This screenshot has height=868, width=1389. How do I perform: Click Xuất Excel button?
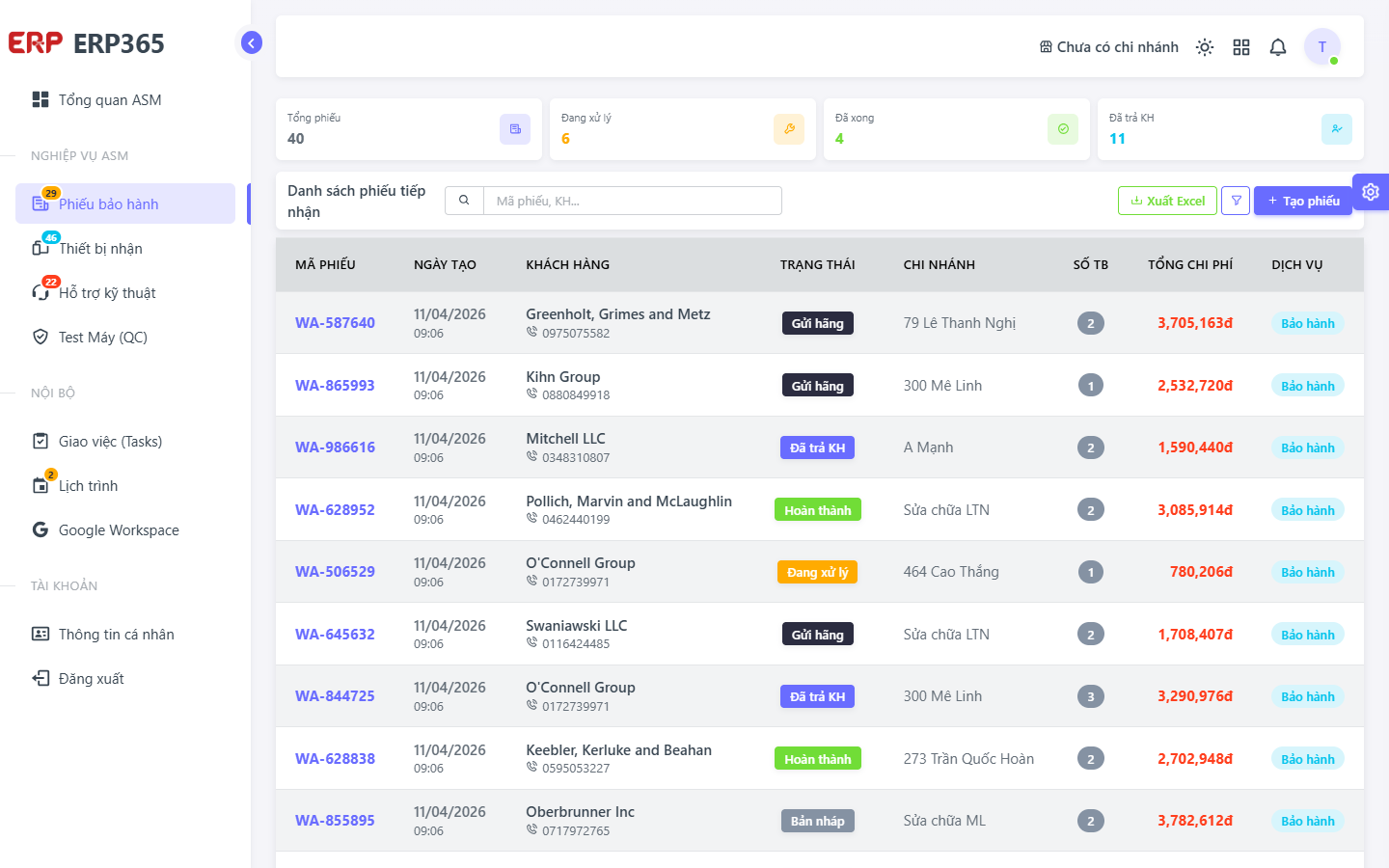[1167, 201]
